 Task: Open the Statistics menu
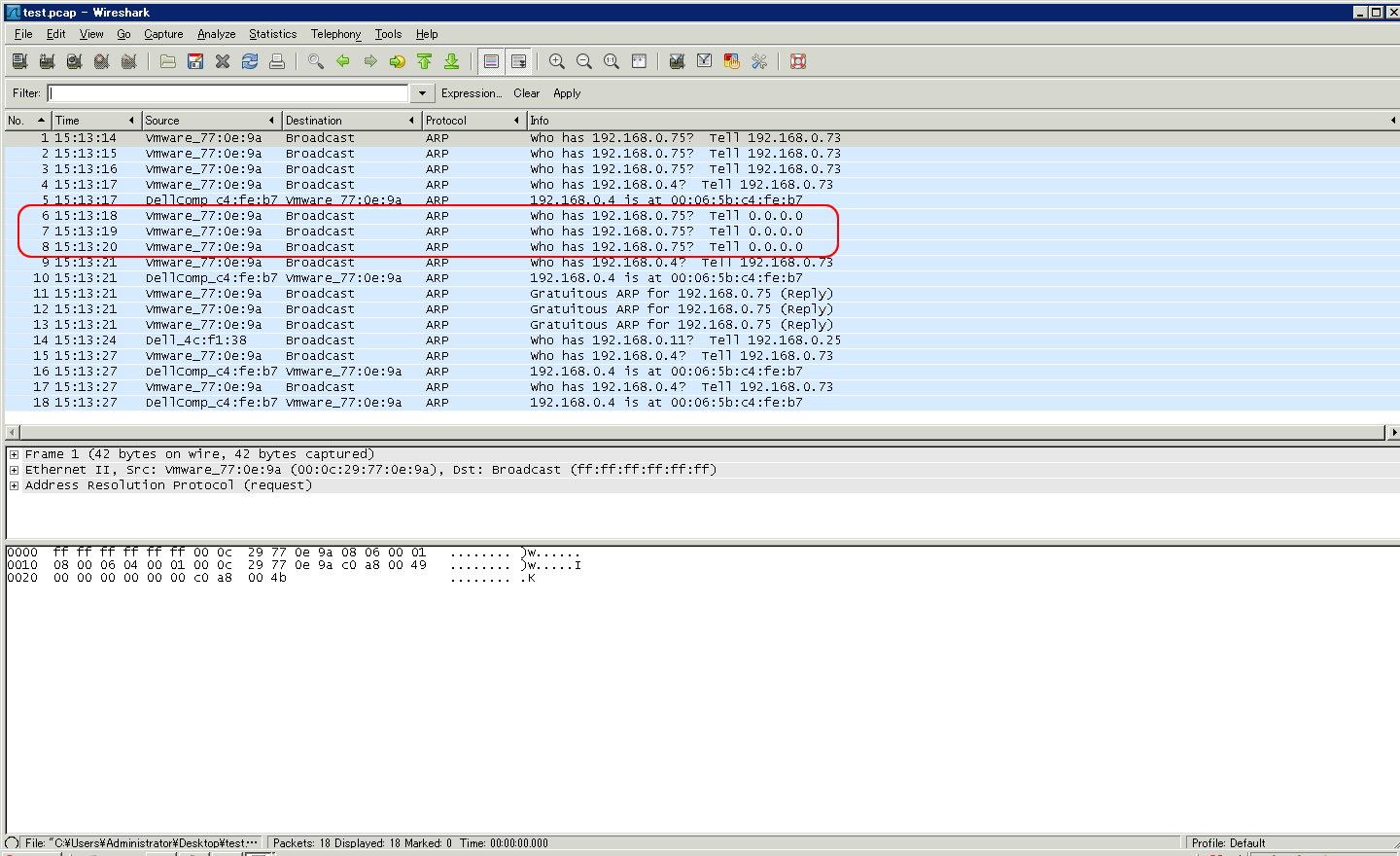pos(273,34)
